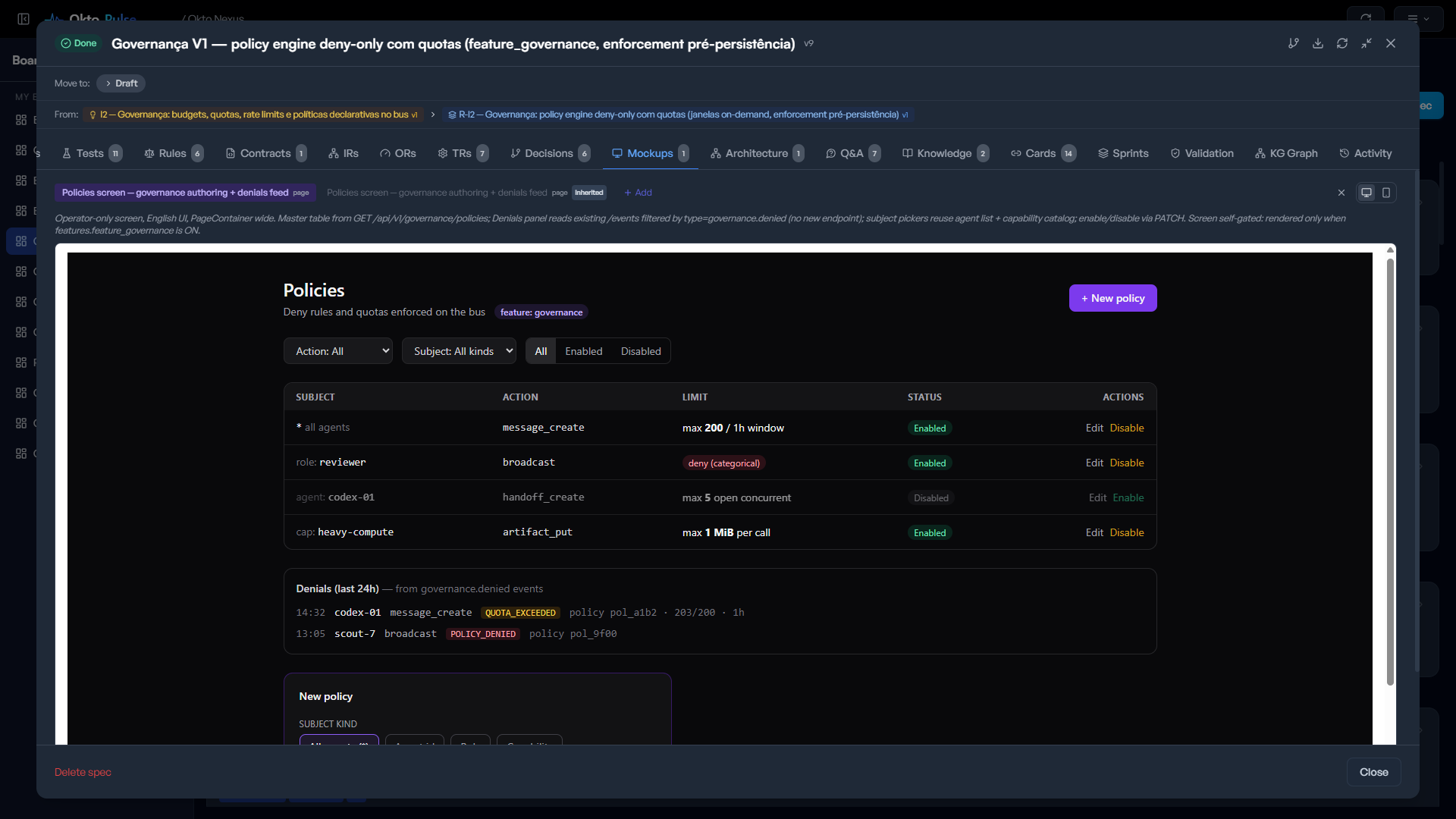
Task: Click the Close button at bottom right
Action: coord(1373,772)
